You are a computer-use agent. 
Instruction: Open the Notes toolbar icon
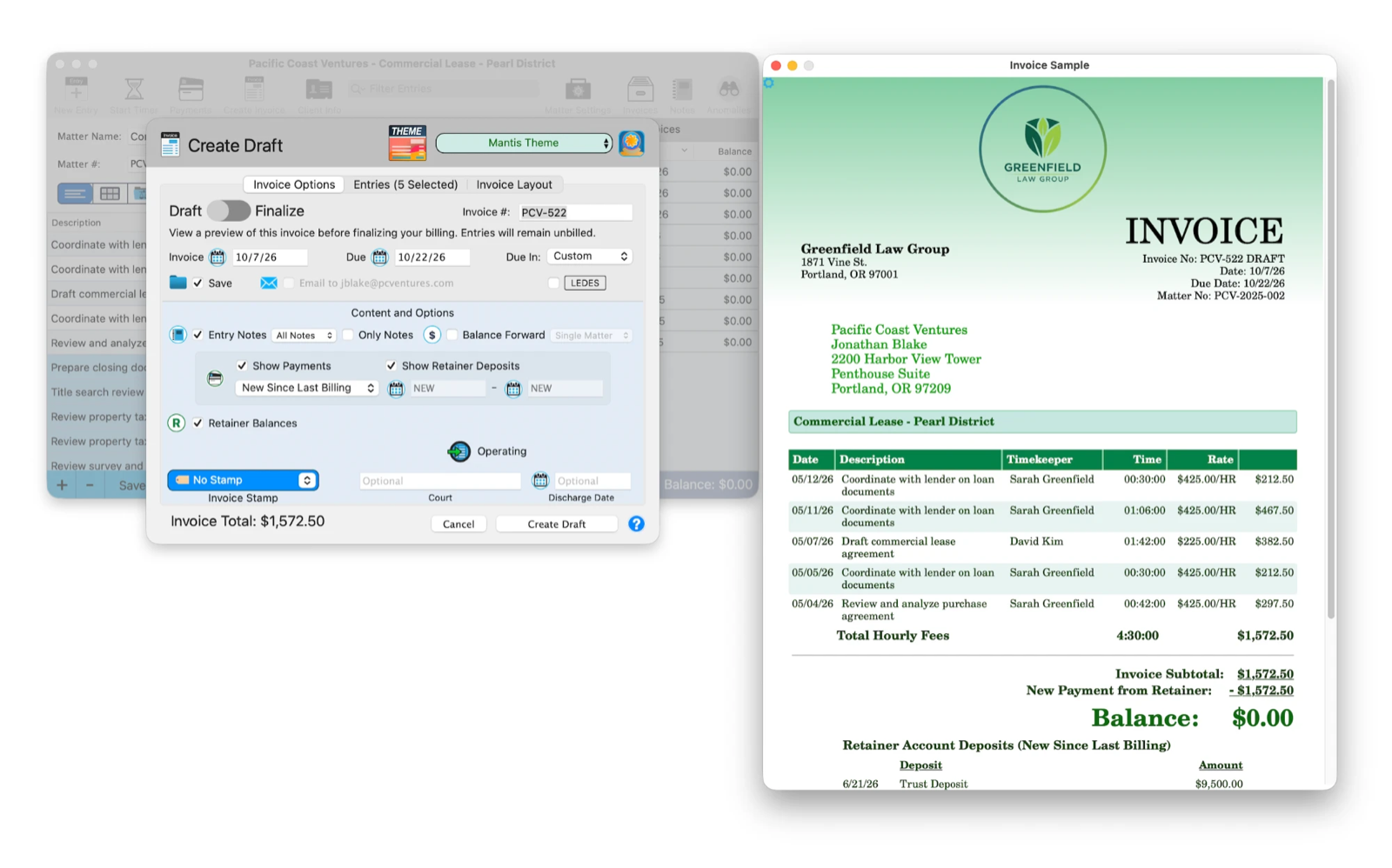pyautogui.click(x=682, y=89)
